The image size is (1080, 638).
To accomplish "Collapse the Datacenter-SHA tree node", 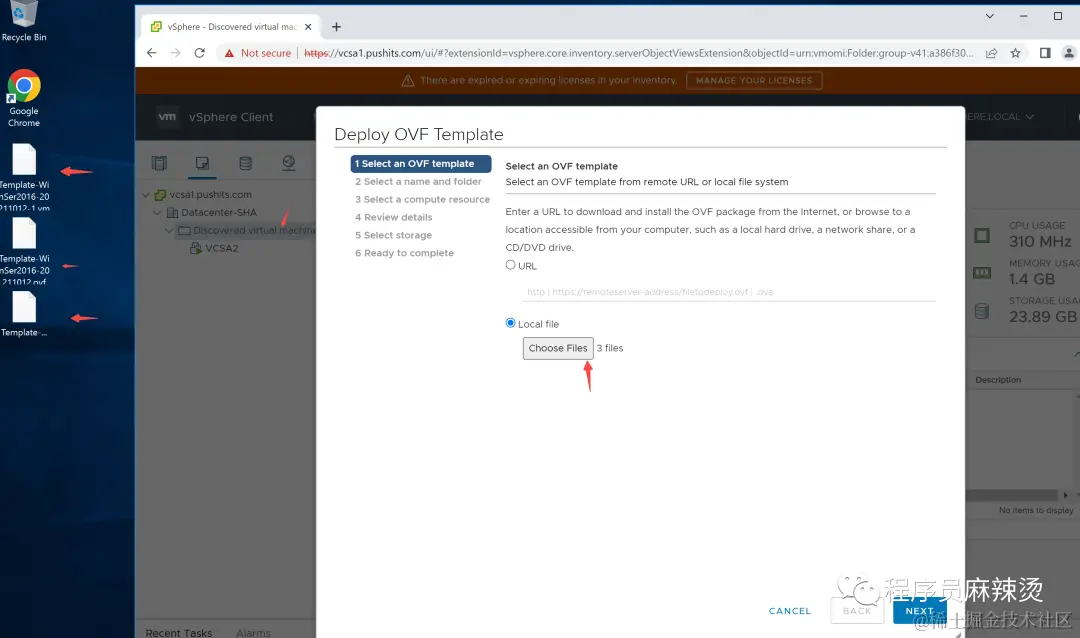I will [x=158, y=213].
